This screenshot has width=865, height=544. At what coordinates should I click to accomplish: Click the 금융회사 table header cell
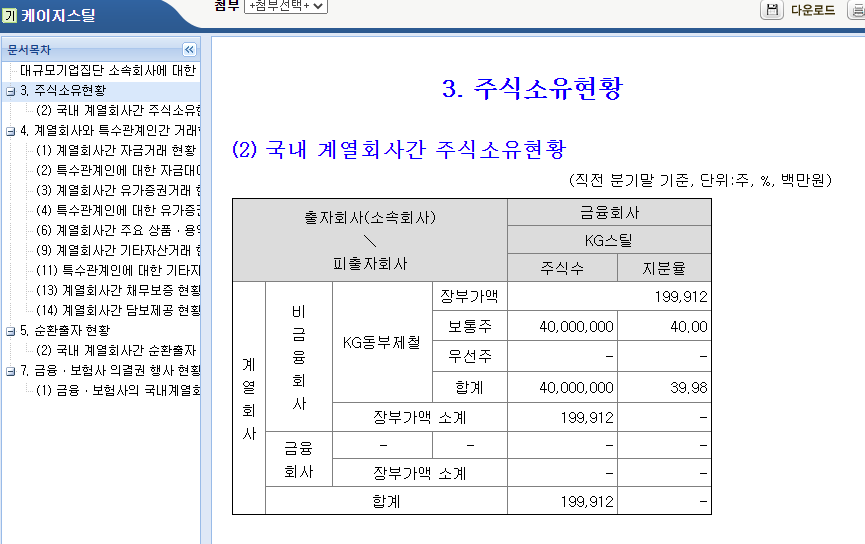[609, 212]
